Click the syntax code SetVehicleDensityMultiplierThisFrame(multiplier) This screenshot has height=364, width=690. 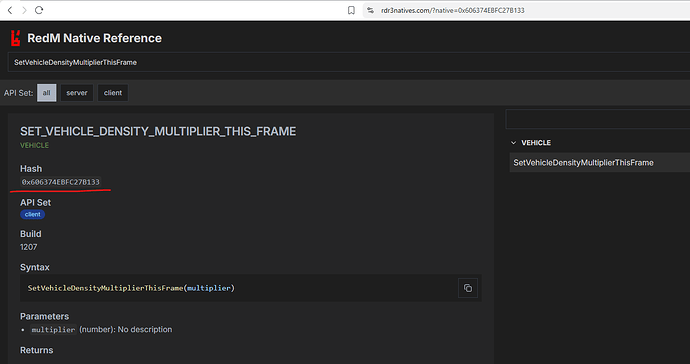tap(131, 288)
